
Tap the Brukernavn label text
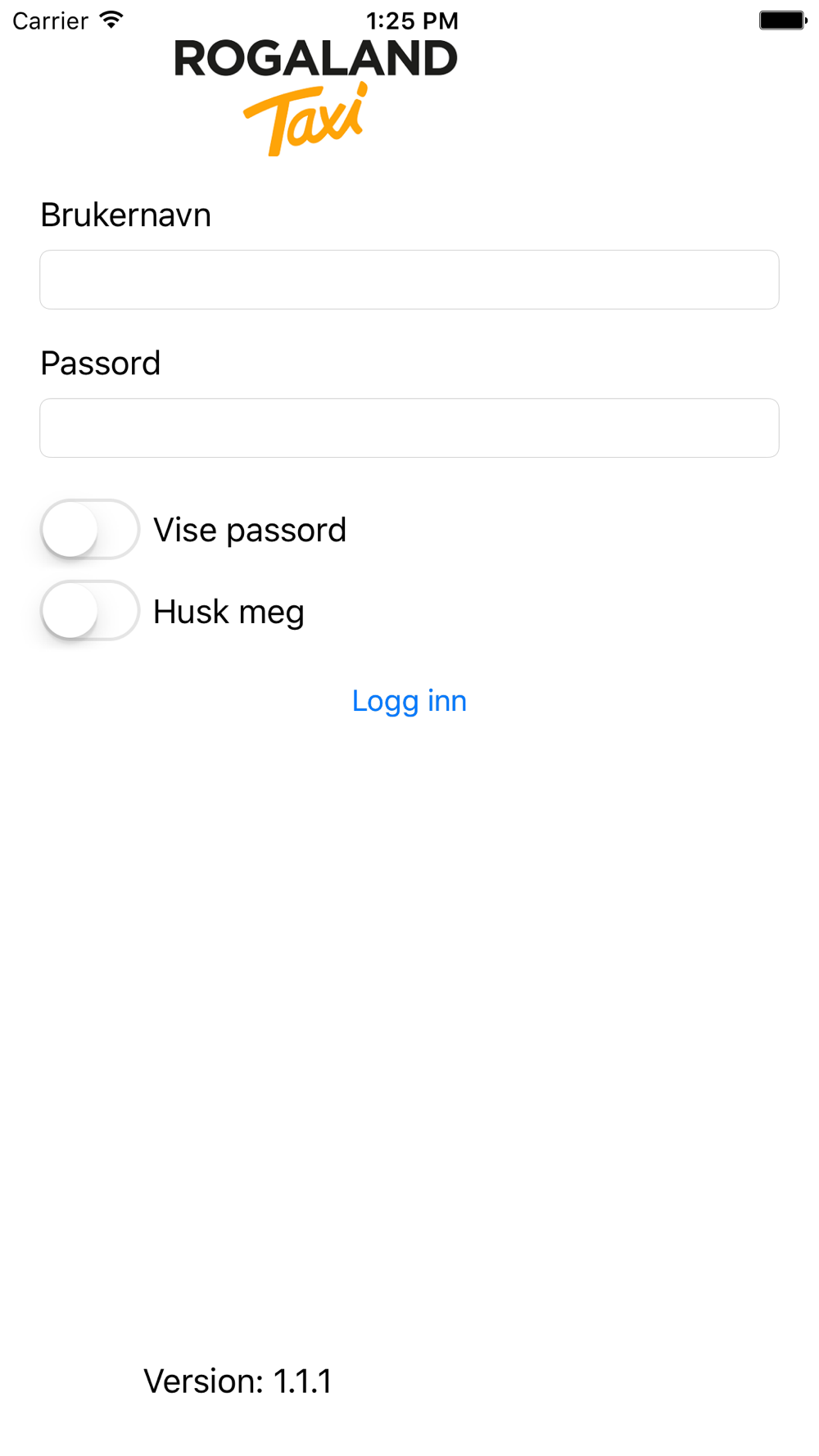coord(126,215)
